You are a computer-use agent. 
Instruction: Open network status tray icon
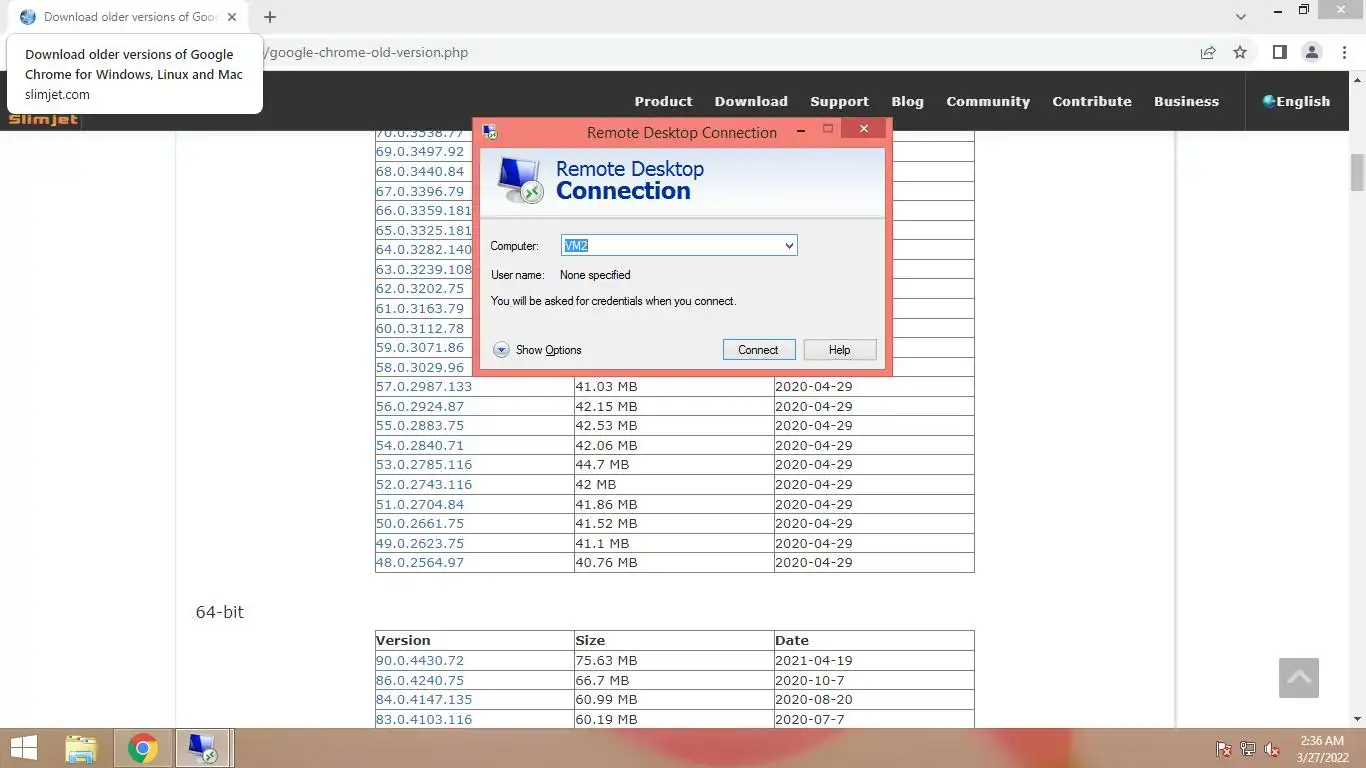[1248, 749]
